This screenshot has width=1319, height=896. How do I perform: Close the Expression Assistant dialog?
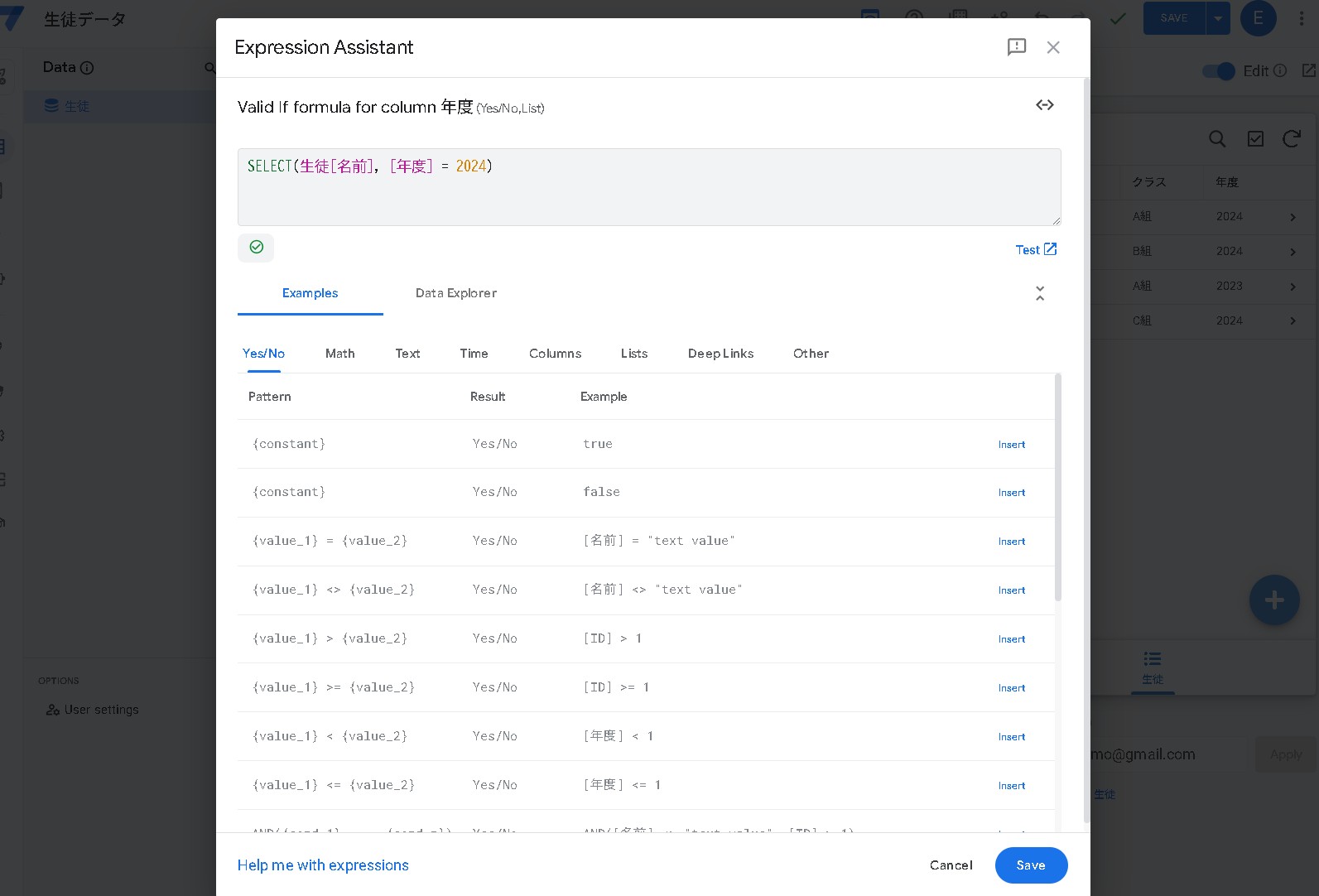1052,47
